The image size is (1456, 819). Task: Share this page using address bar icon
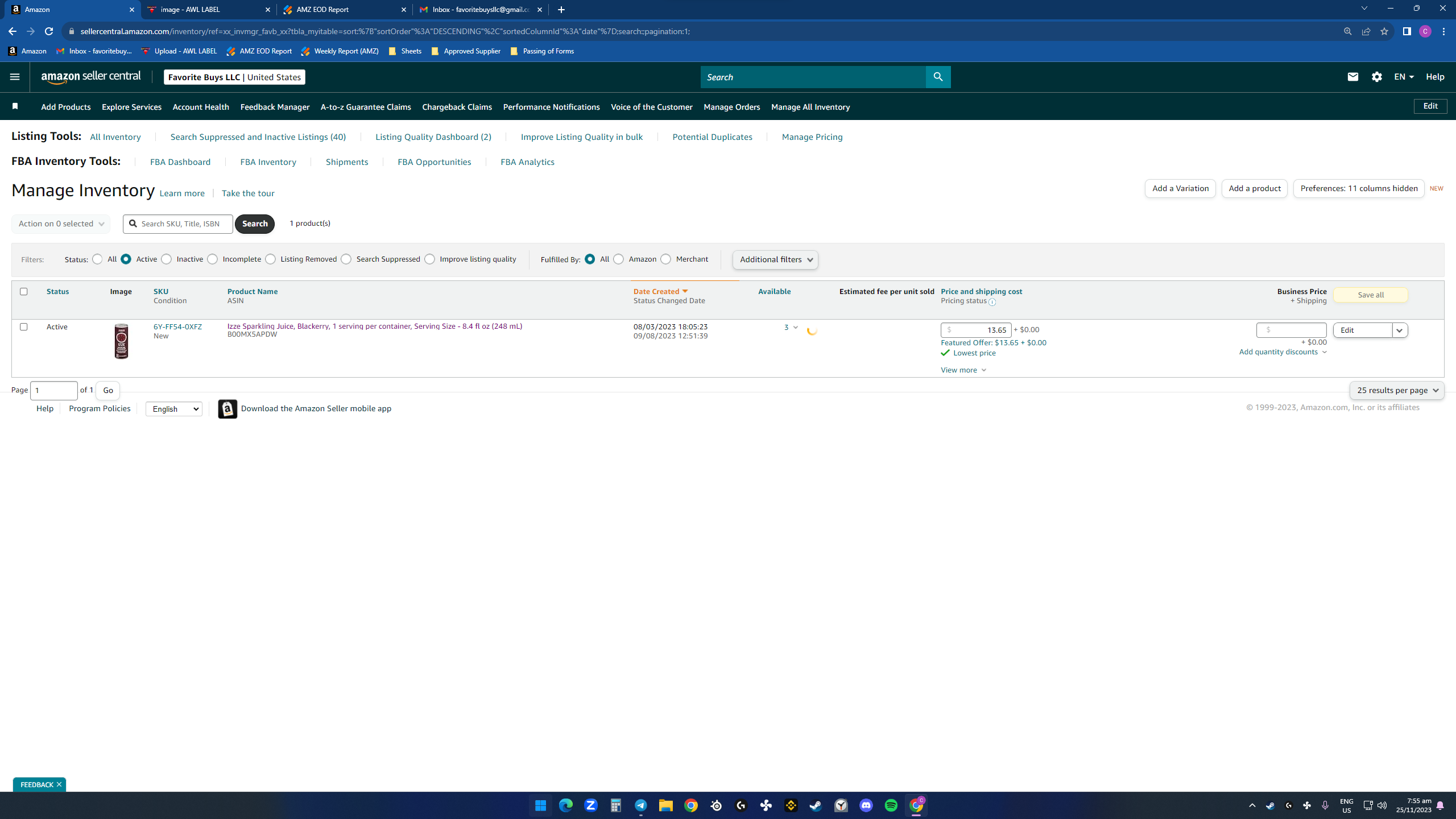coord(1366,31)
